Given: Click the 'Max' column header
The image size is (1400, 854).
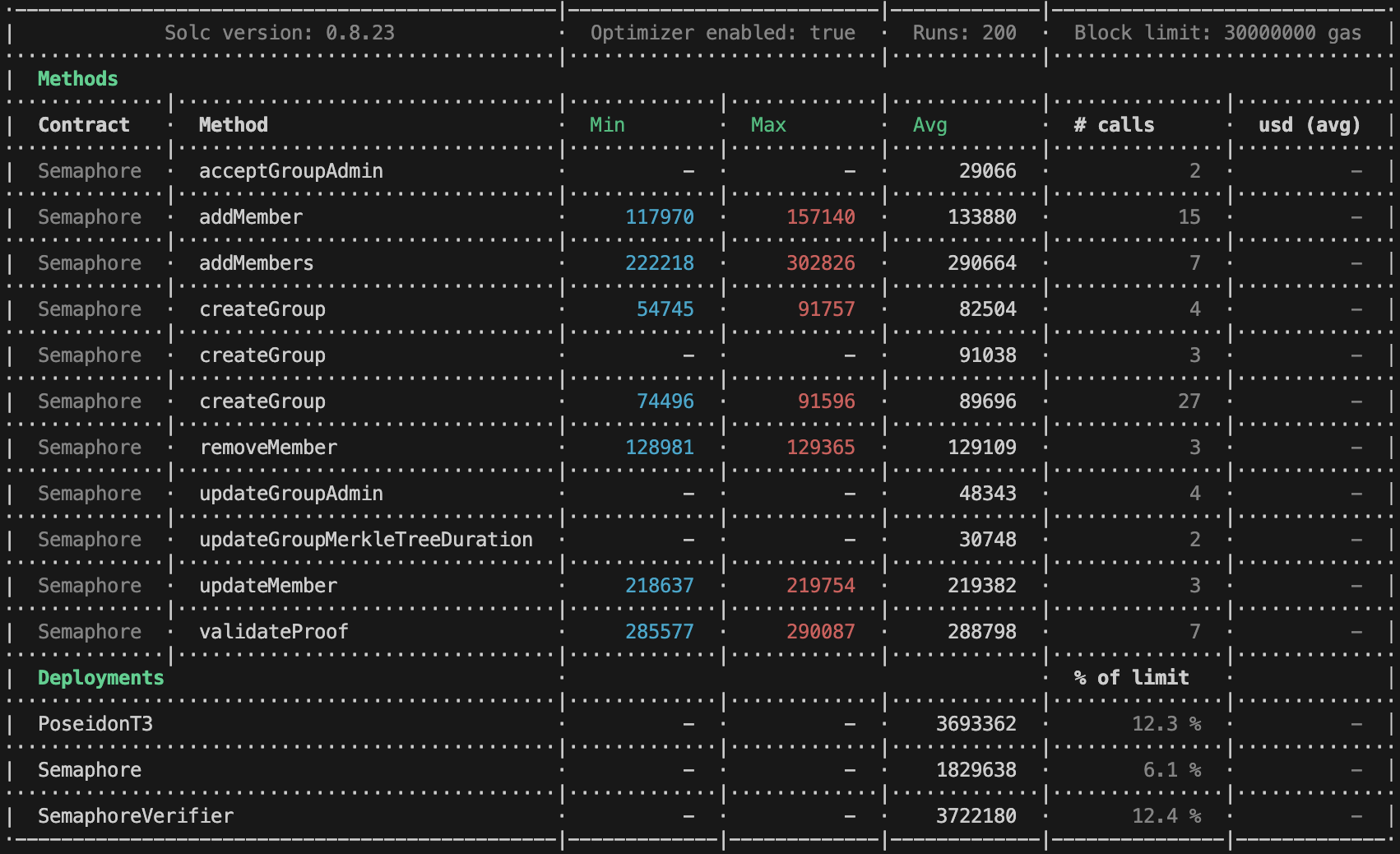Looking at the screenshot, I should pos(768,125).
